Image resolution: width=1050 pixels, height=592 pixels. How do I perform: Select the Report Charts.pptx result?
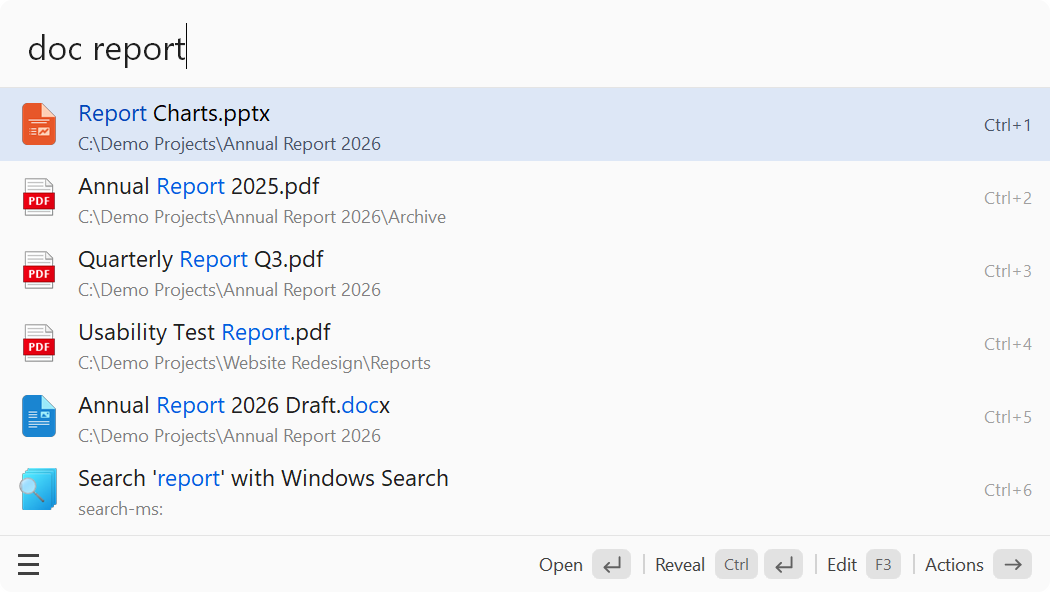click(x=525, y=124)
